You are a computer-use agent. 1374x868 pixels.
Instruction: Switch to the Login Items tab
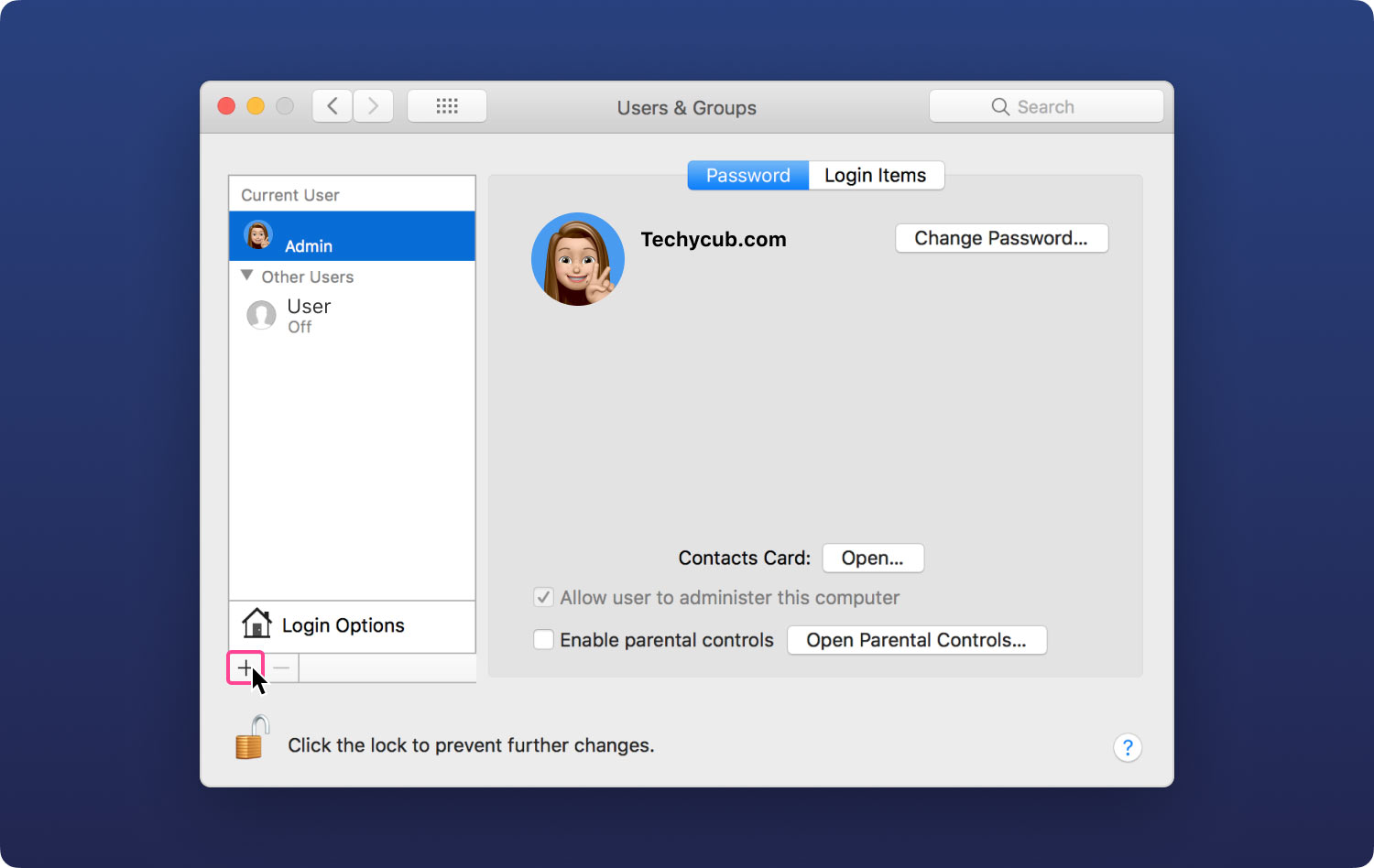876,175
